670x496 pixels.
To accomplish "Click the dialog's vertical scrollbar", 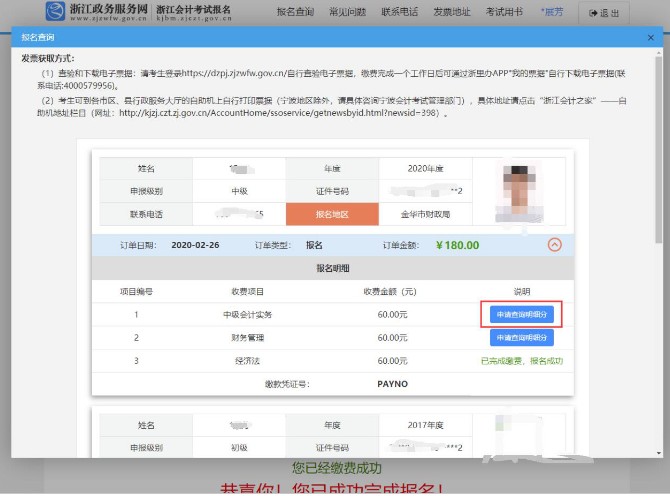I will click(x=657, y=200).
